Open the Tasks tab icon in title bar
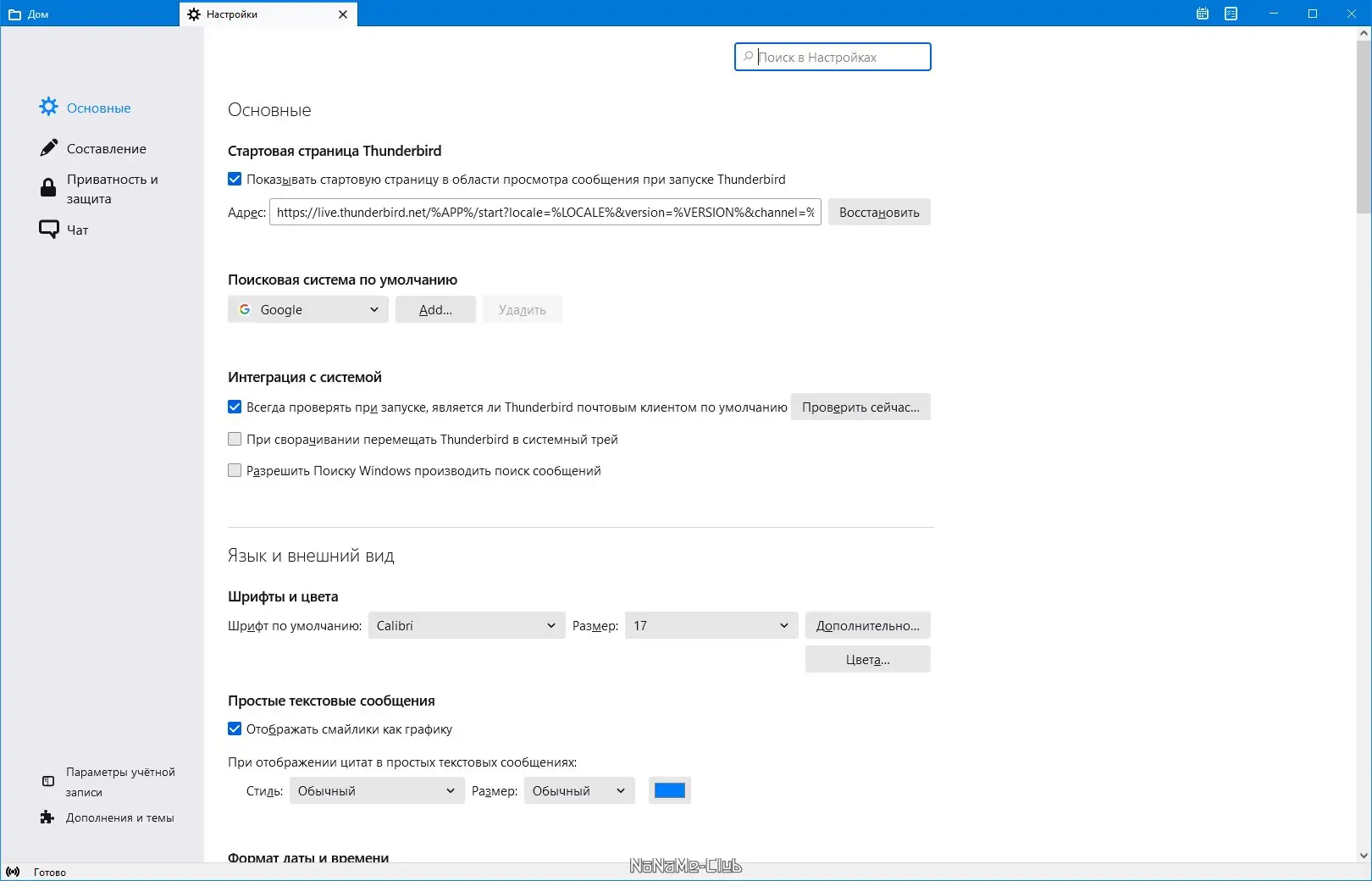 pyautogui.click(x=1231, y=14)
